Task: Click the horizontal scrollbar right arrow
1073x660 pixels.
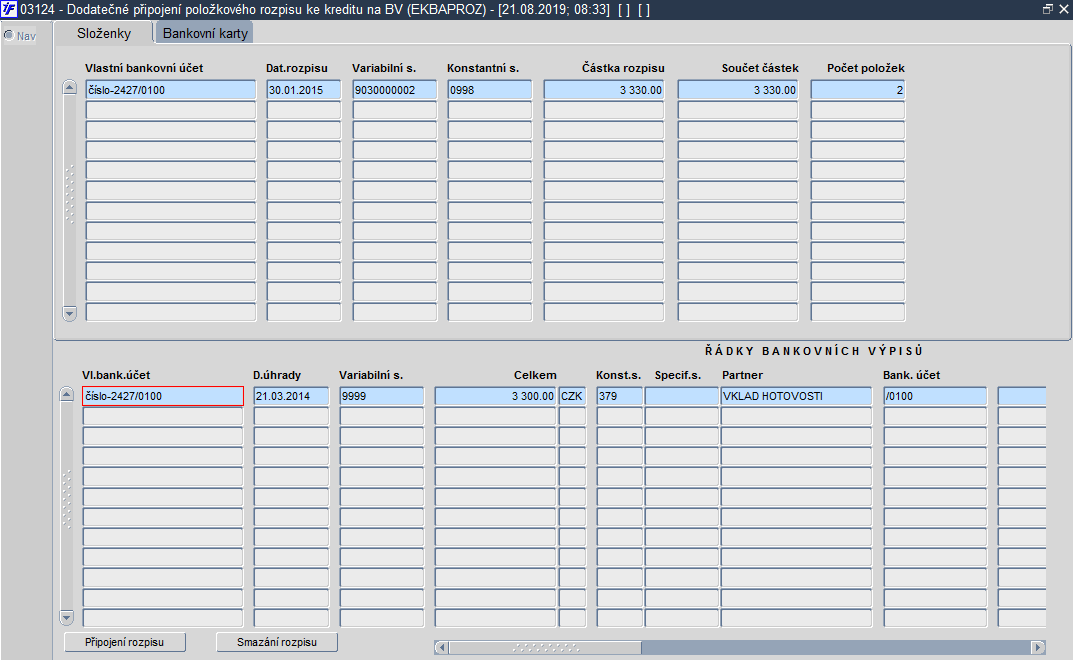Action: tap(1038, 648)
